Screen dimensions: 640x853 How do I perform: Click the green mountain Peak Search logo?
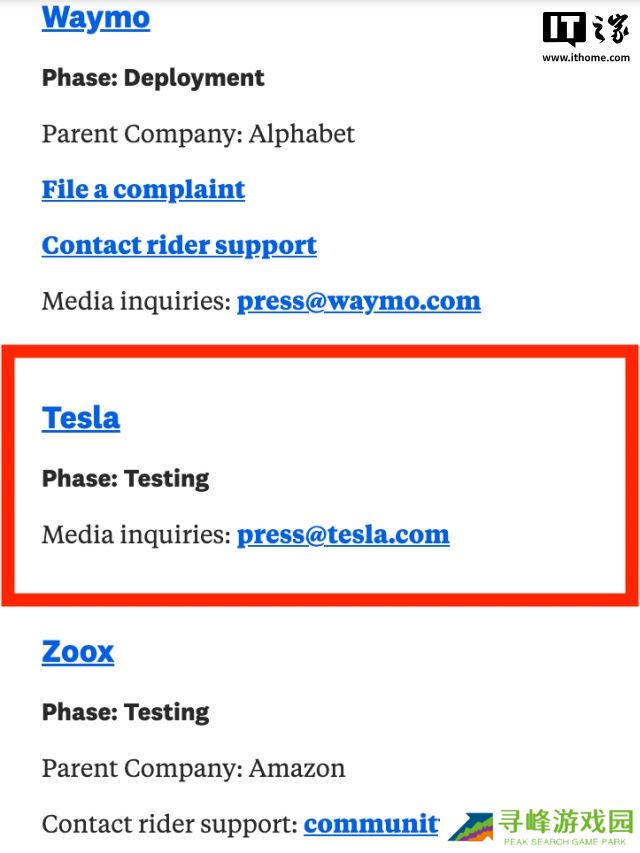pos(469,827)
